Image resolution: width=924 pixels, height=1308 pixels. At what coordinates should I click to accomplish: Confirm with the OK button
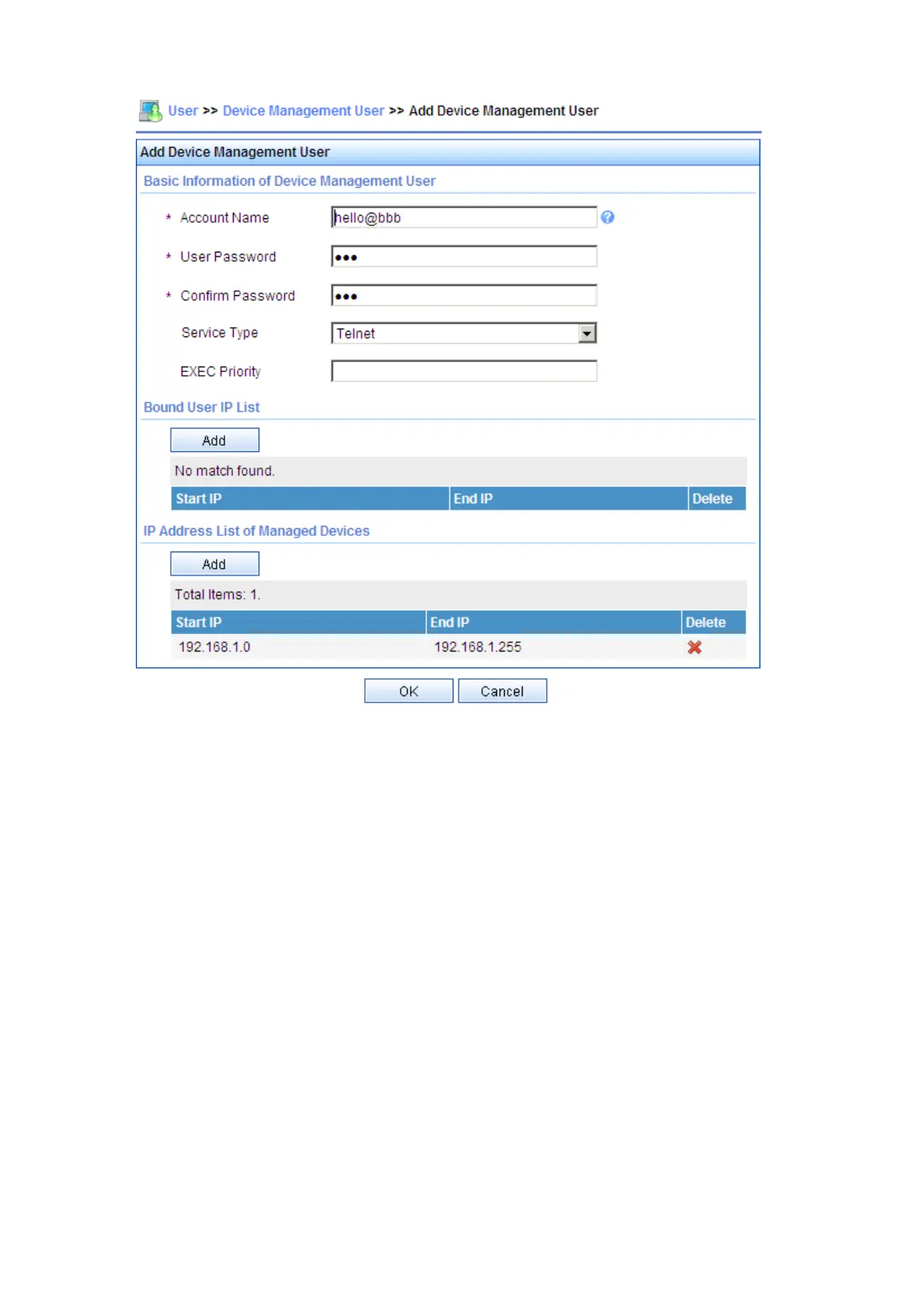coord(408,691)
